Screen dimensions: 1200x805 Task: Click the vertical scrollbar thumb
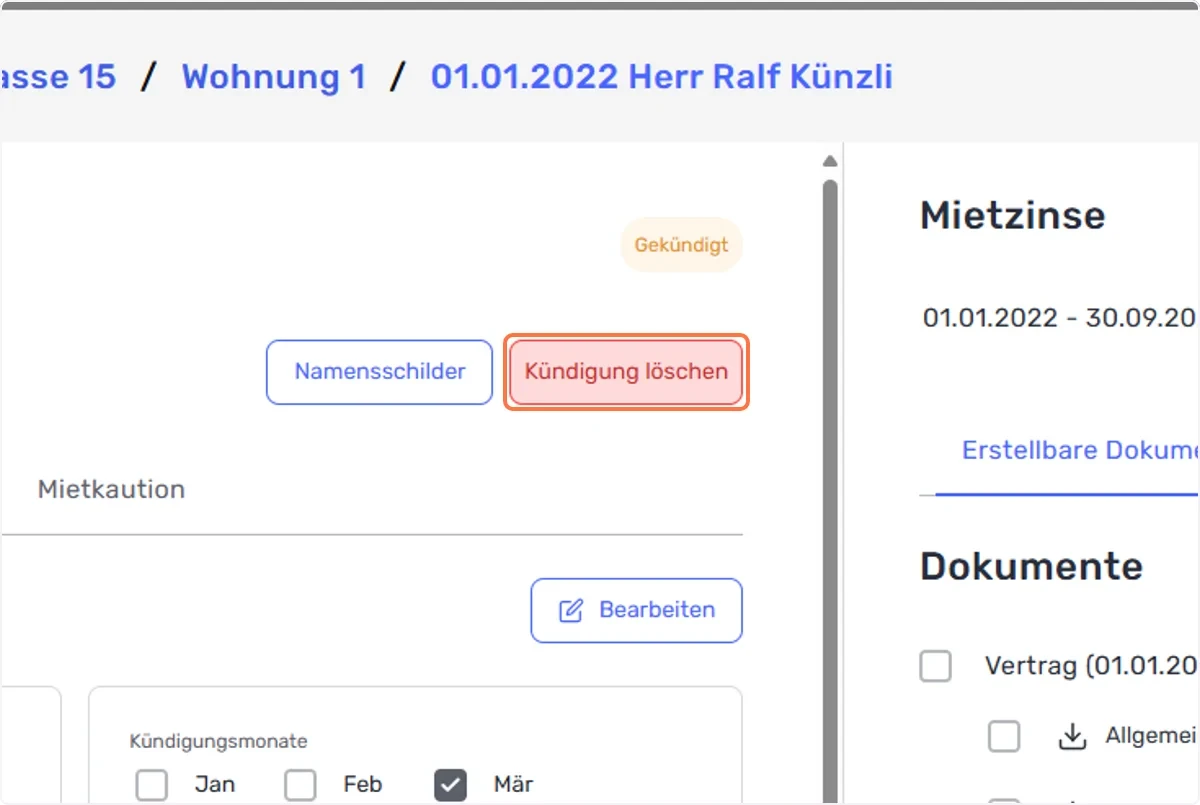point(829,490)
